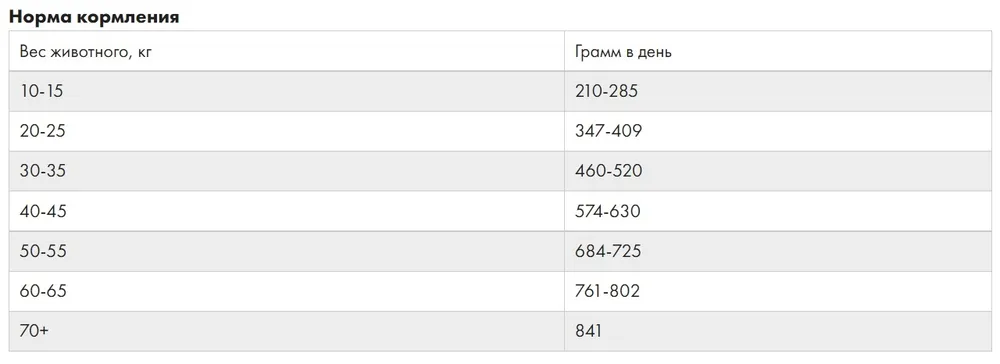
Task: Select the 50-55 weight cell
Action: [x=287, y=251]
